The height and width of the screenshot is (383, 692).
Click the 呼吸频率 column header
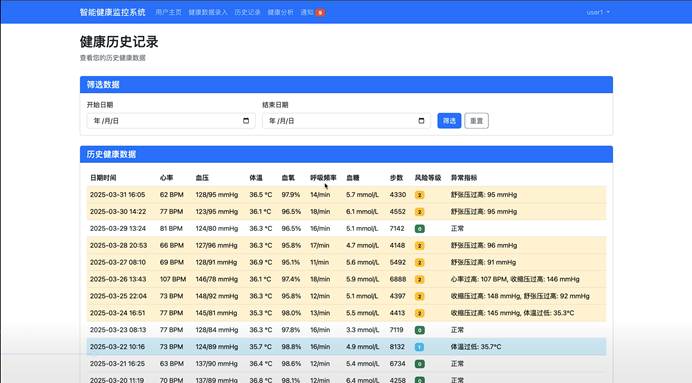(x=323, y=178)
